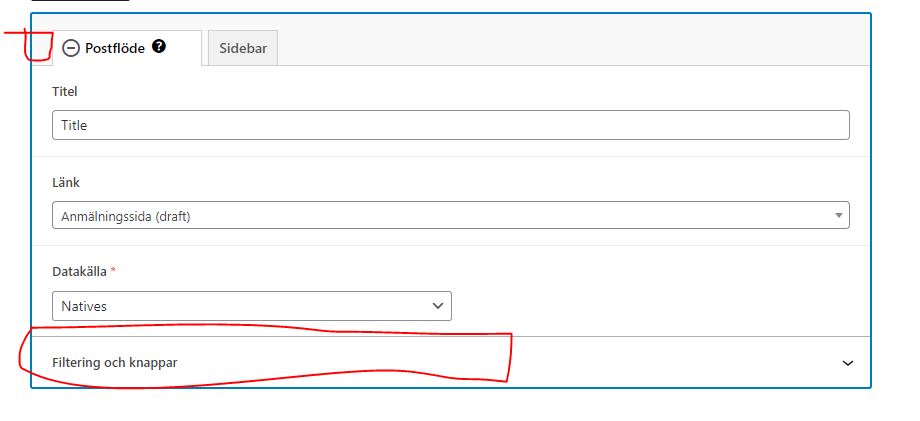920x421 pixels.
Task: Click the small triangle arrow in Länk field
Action: point(839,216)
